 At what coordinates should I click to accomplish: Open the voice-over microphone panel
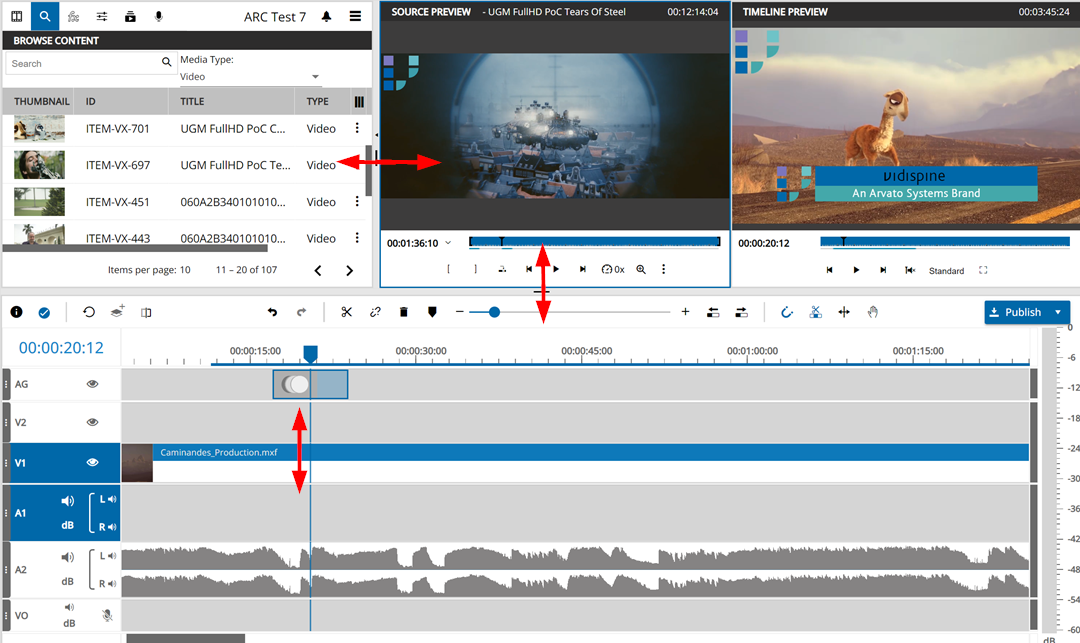159,17
